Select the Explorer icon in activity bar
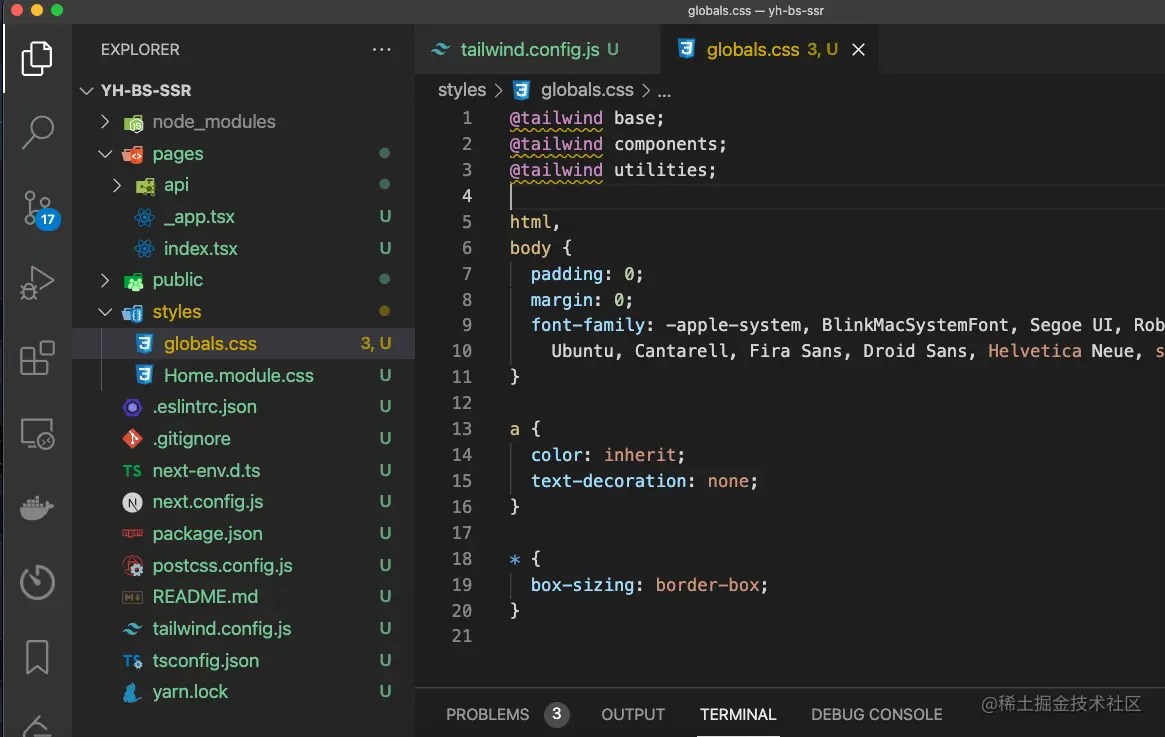Screen dimensions: 1165x737 pyautogui.click(x=37, y=57)
